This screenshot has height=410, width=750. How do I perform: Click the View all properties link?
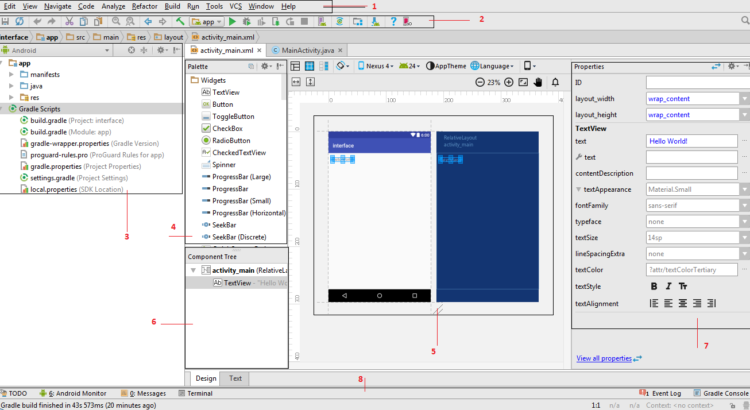(x=603, y=358)
